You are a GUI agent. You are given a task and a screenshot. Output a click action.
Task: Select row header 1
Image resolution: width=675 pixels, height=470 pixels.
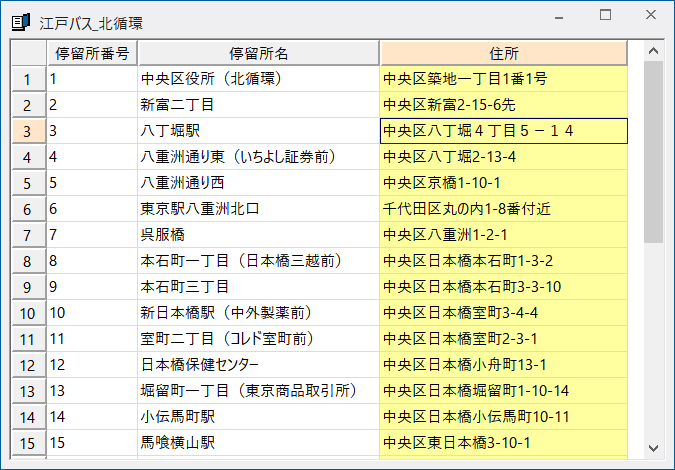28,78
